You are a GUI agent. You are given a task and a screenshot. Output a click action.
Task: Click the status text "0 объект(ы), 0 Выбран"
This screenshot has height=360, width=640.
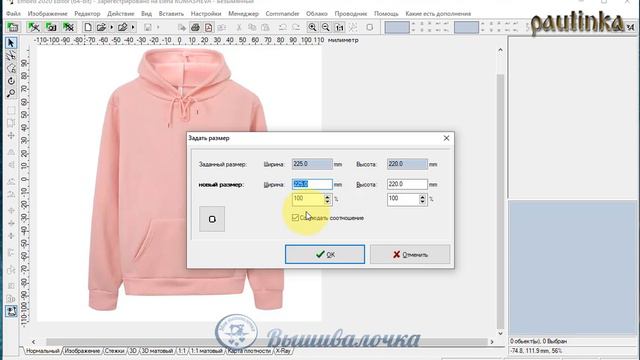(x=538, y=341)
